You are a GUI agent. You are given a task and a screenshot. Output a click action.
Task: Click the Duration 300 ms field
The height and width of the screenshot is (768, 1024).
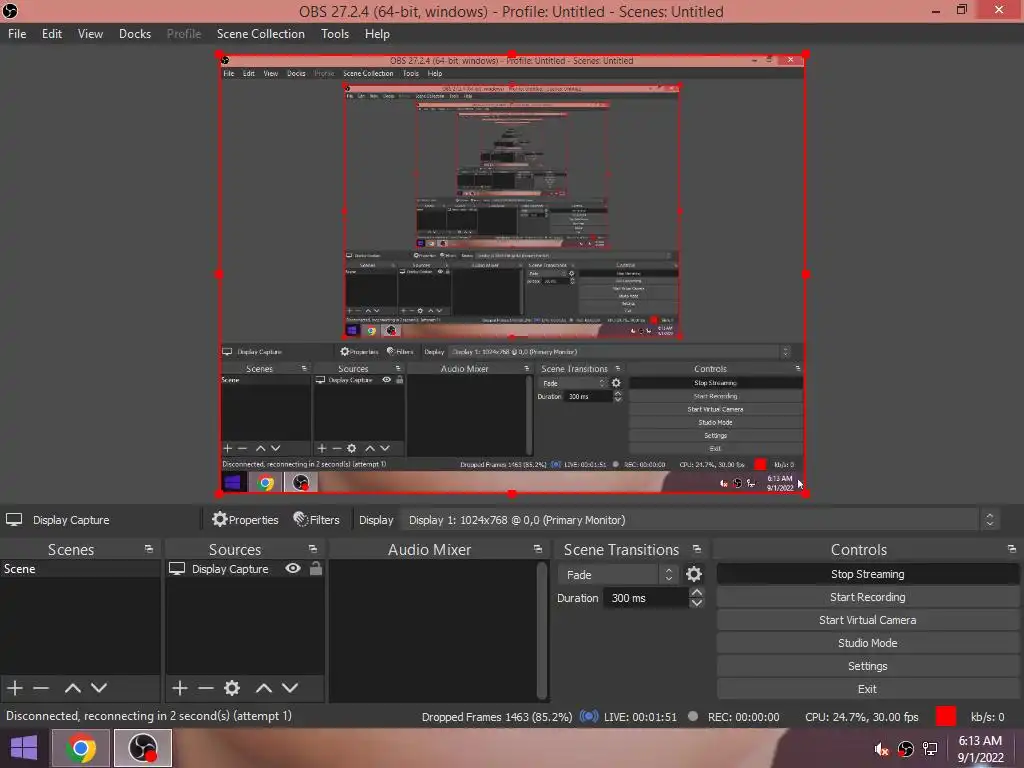(x=648, y=598)
